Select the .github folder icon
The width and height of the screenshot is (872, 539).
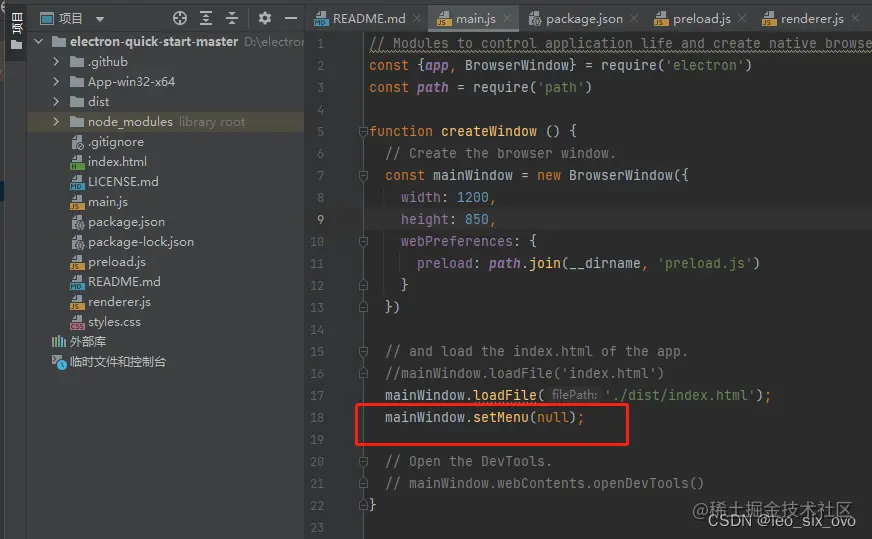[x=77, y=62]
